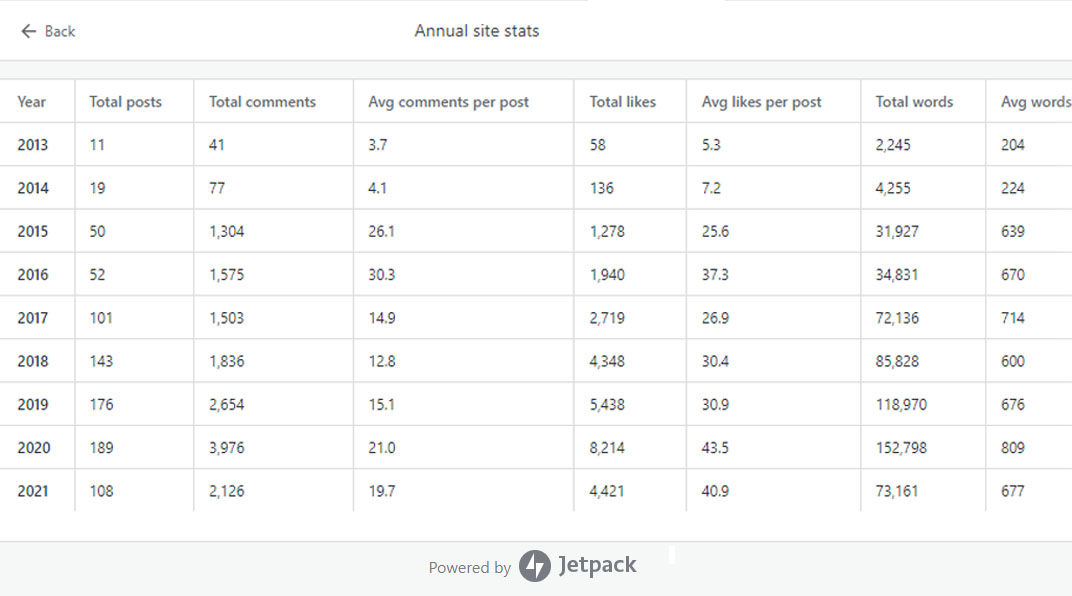Viewport: 1072px width, 596px height.
Task: Click the Back arrow icon
Action: click(28, 31)
